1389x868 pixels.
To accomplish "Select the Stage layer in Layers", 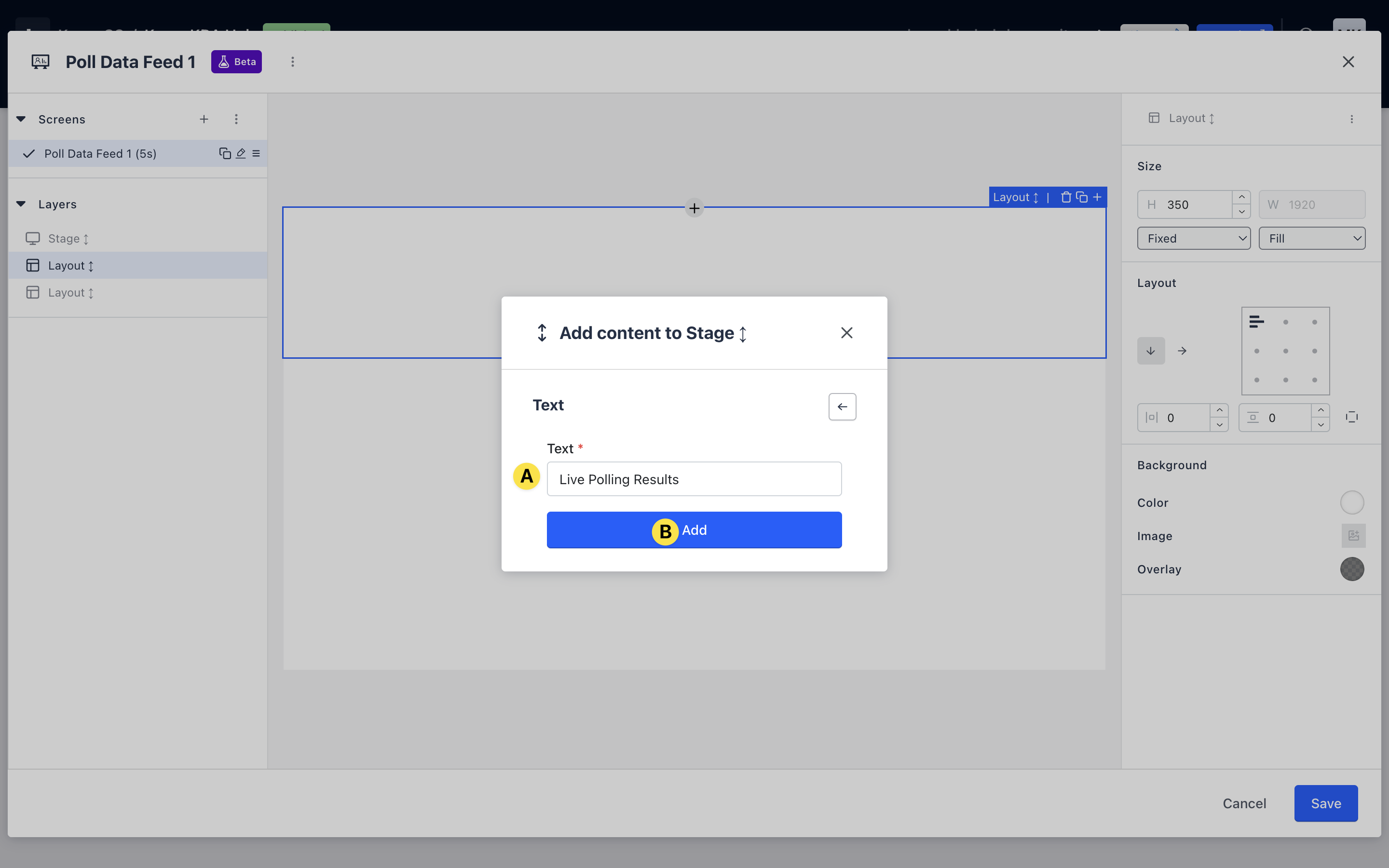I will tap(63, 238).
